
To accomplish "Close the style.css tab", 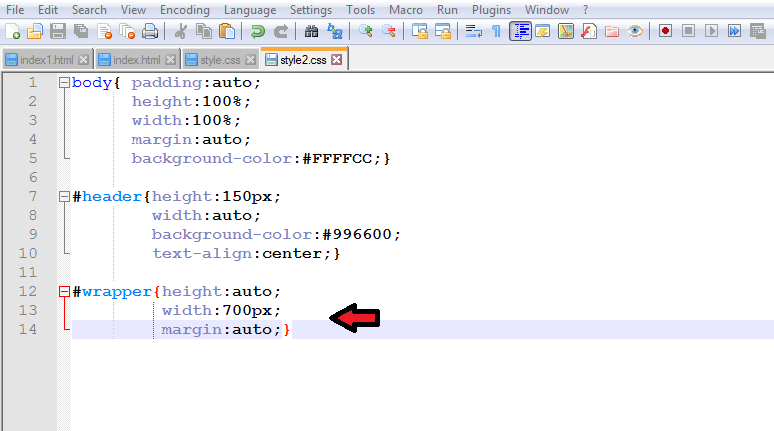I will click(x=251, y=60).
